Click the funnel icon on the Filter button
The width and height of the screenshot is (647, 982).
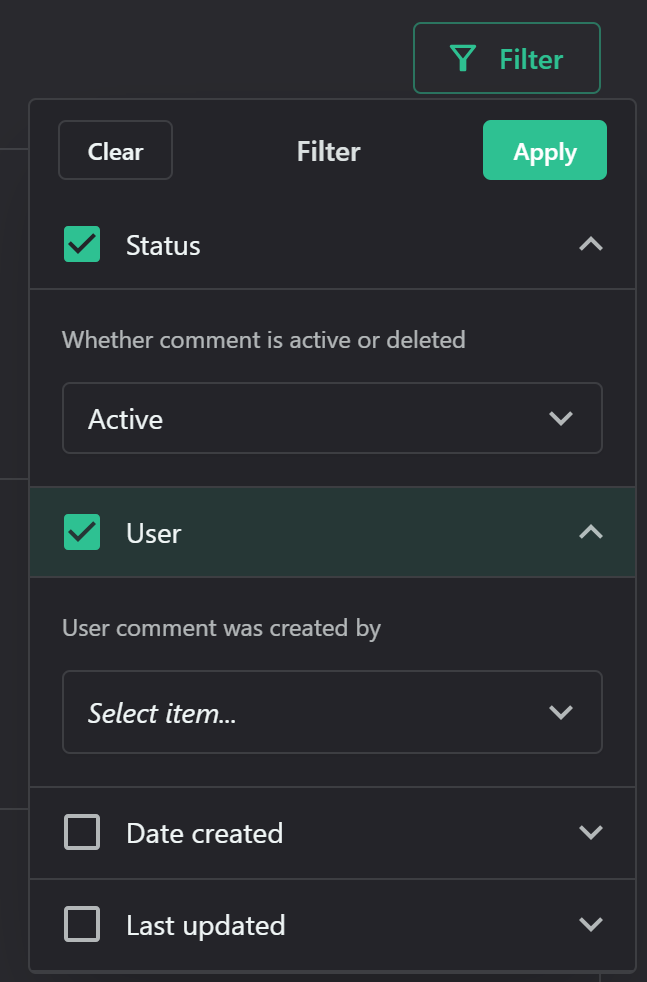[463, 59]
